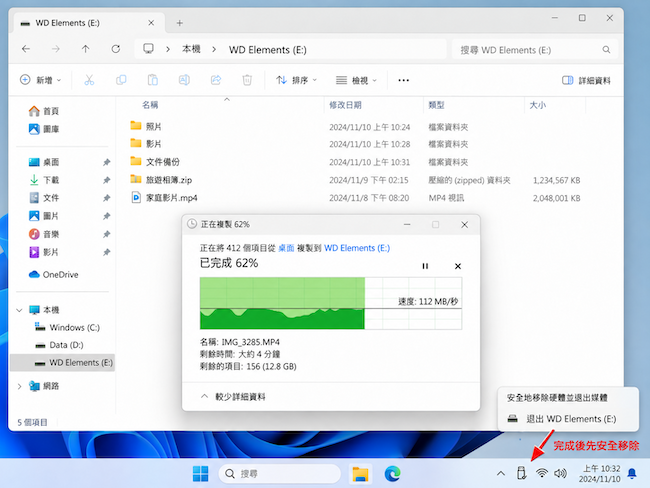Open the three-dots more options menu

pos(403,80)
